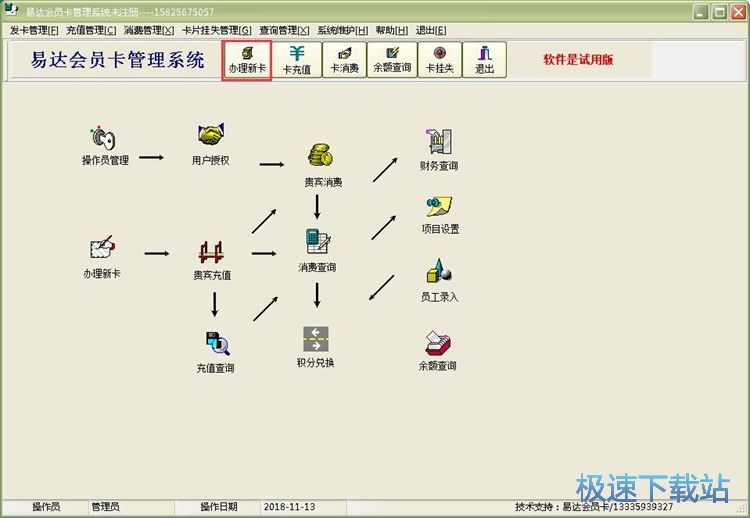Click the 易达会员卡管理系统 title banner
The height and width of the screenshot is (518, 750).
tap(118, 60)
